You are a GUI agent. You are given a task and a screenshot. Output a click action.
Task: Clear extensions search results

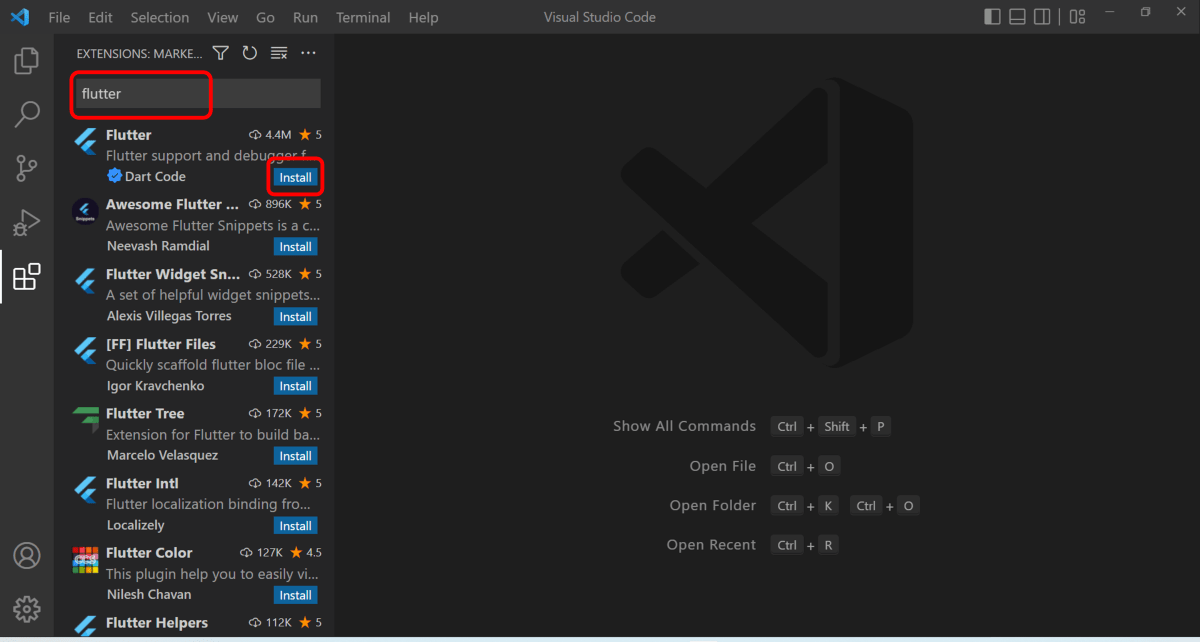click(x=279, y=53)
